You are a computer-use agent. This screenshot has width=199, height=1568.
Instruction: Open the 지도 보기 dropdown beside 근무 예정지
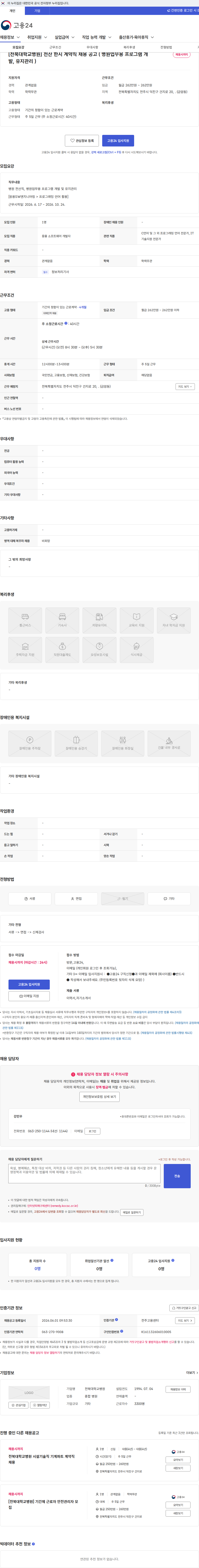[185, 387]
